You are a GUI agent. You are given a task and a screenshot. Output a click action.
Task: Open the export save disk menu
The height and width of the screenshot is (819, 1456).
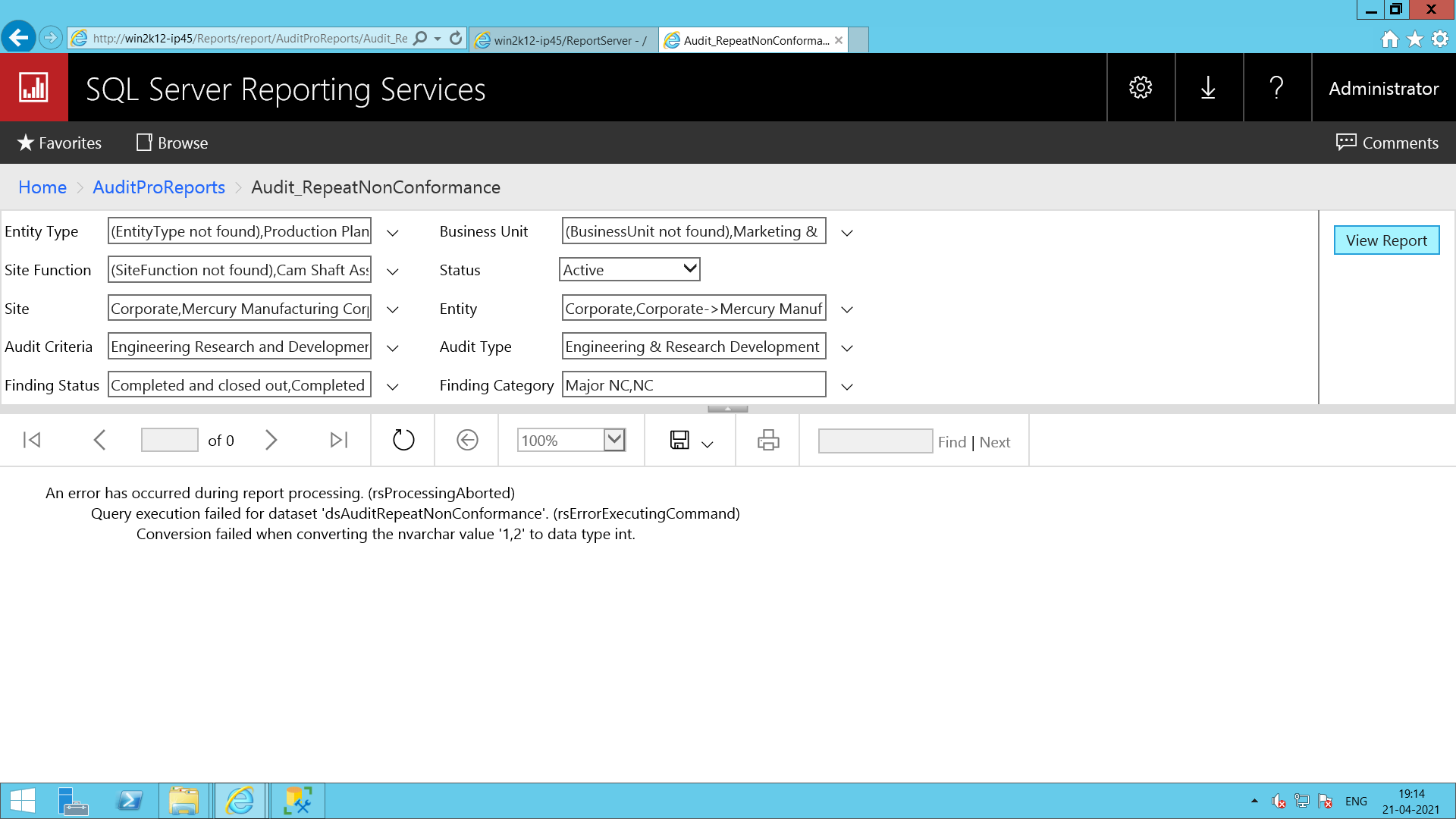[x=691, y=440]
